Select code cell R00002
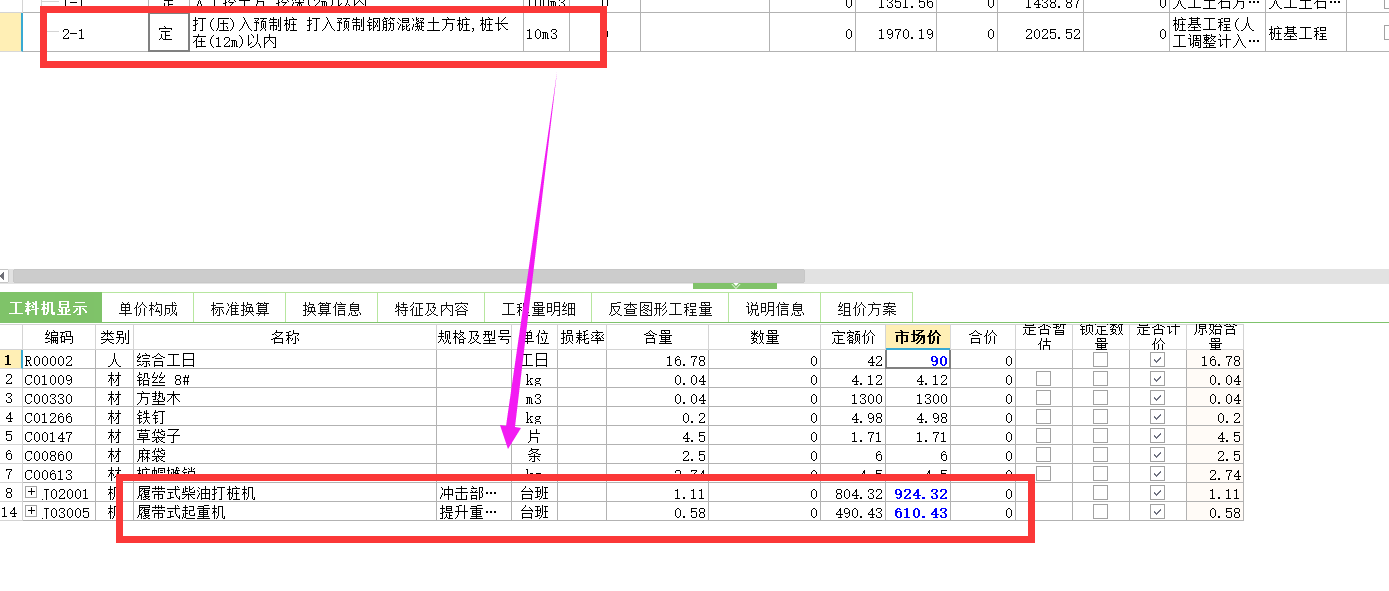1389x591 pixels. [x=59, y=360]
